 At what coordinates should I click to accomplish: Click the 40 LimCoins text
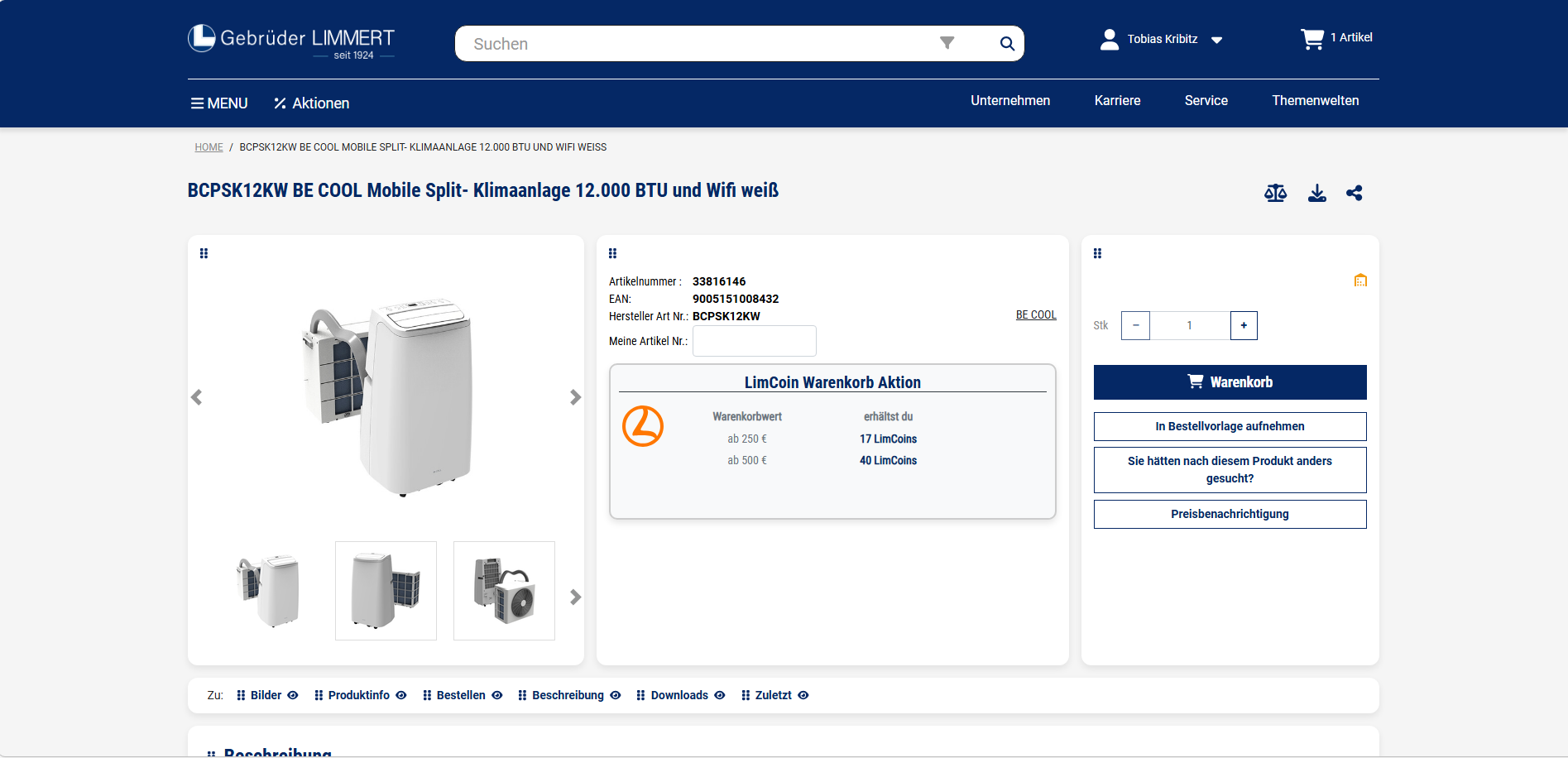[x=888, y=461]
